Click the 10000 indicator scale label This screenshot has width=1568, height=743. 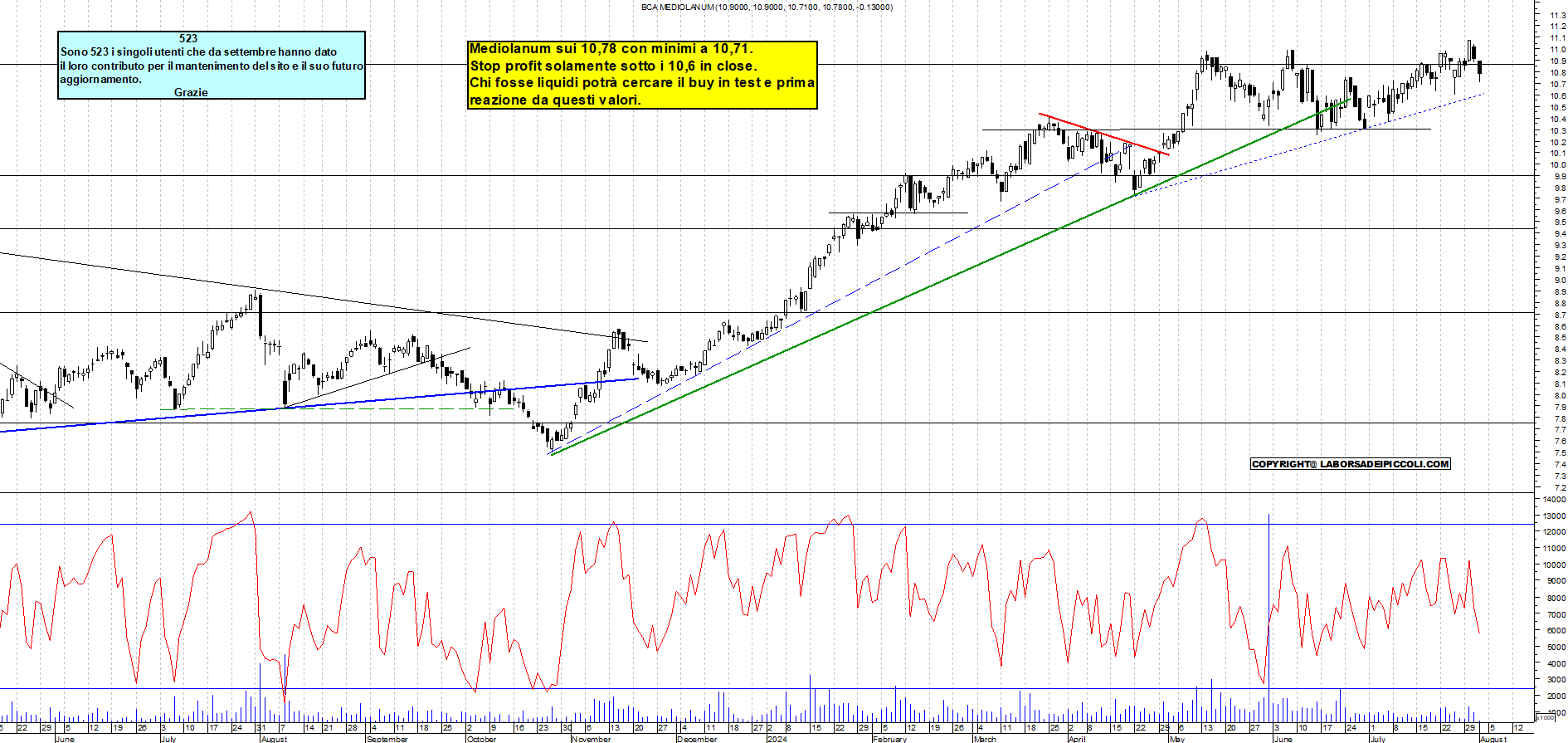pyautogui.click(x=1554, y=565)
